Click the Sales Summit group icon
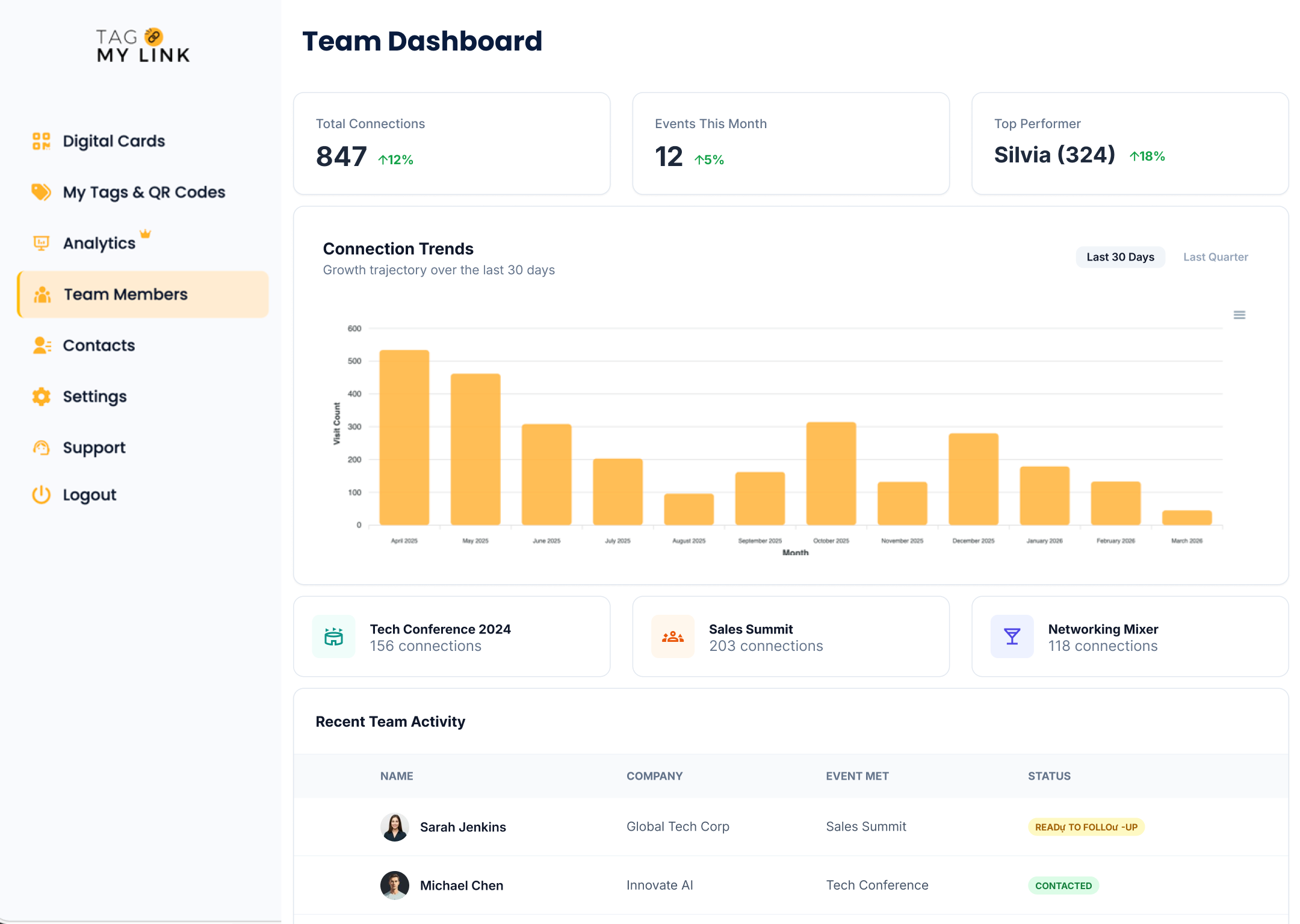 672,636
